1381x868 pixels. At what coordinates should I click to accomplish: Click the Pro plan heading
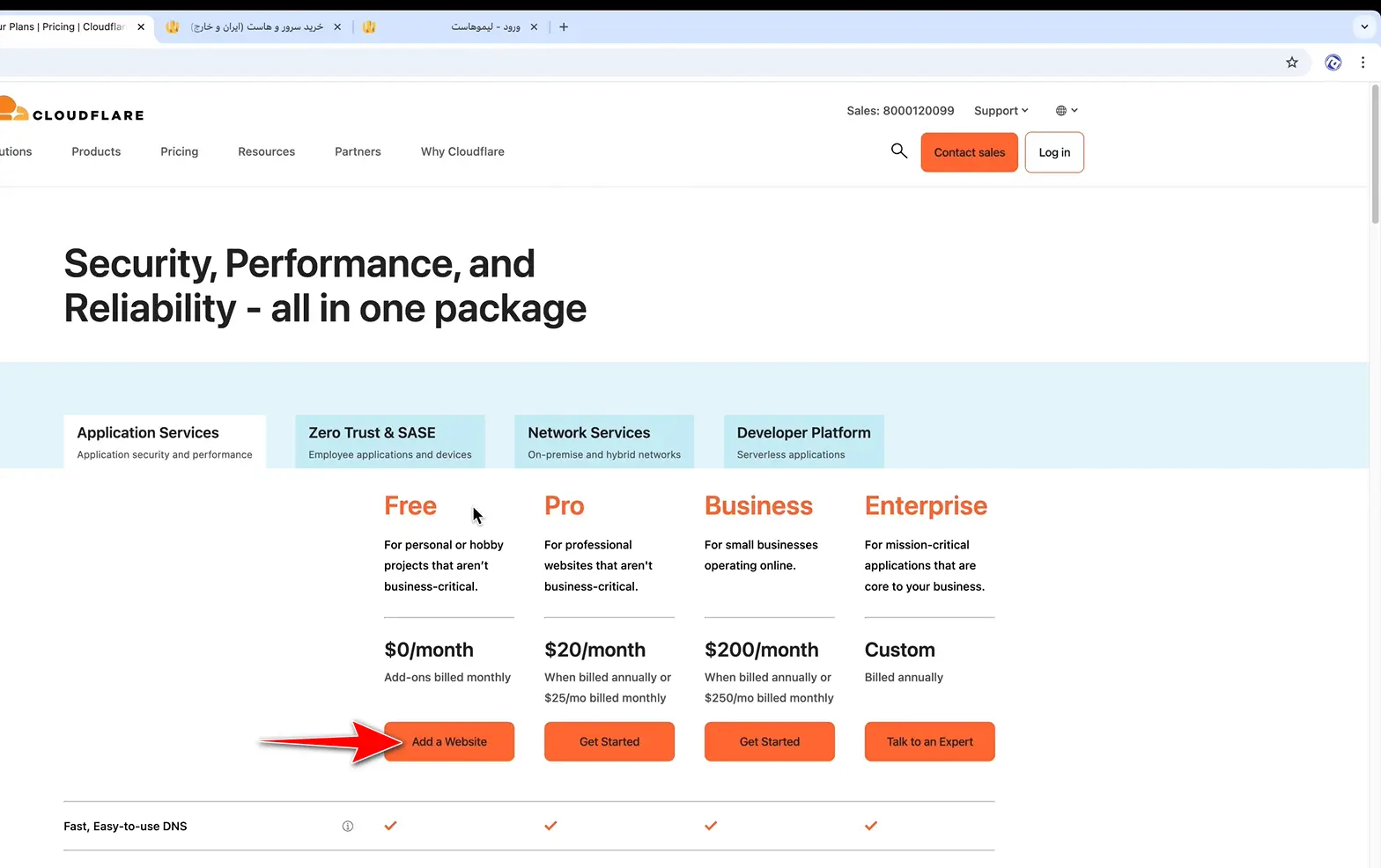(x=565, y=506)
